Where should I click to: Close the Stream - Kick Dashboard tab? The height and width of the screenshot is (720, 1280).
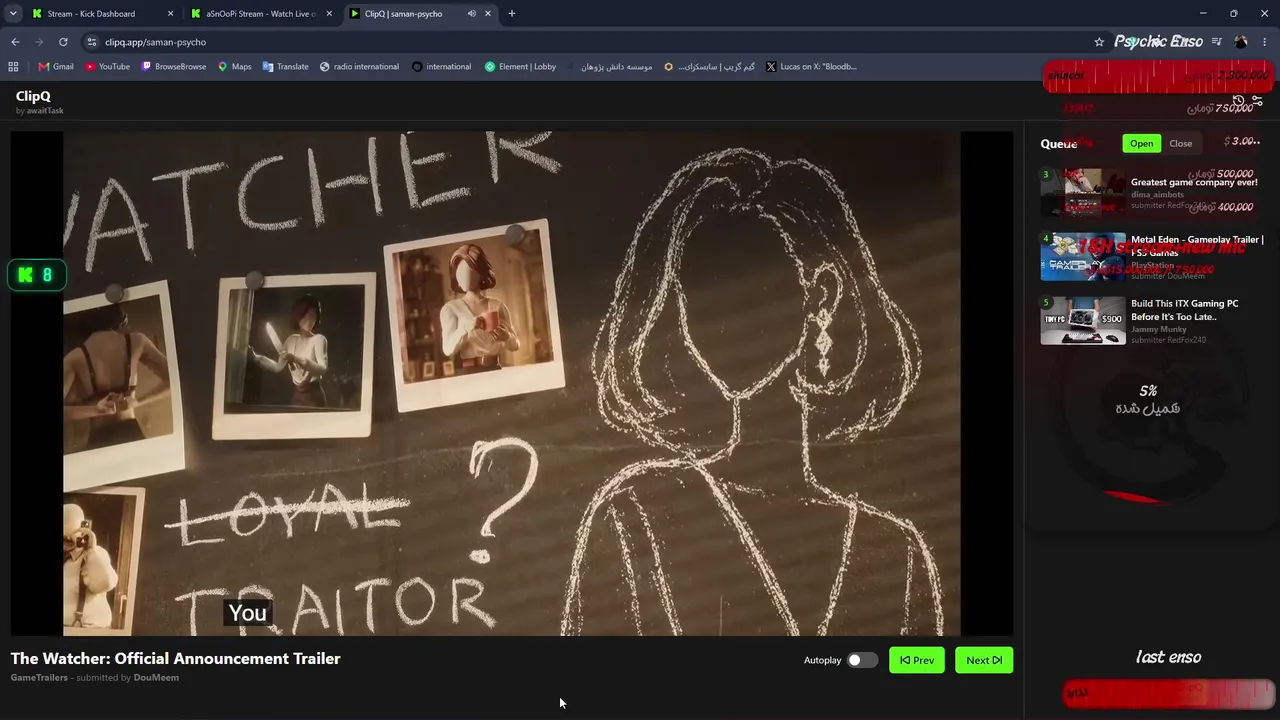coord(170,14)
